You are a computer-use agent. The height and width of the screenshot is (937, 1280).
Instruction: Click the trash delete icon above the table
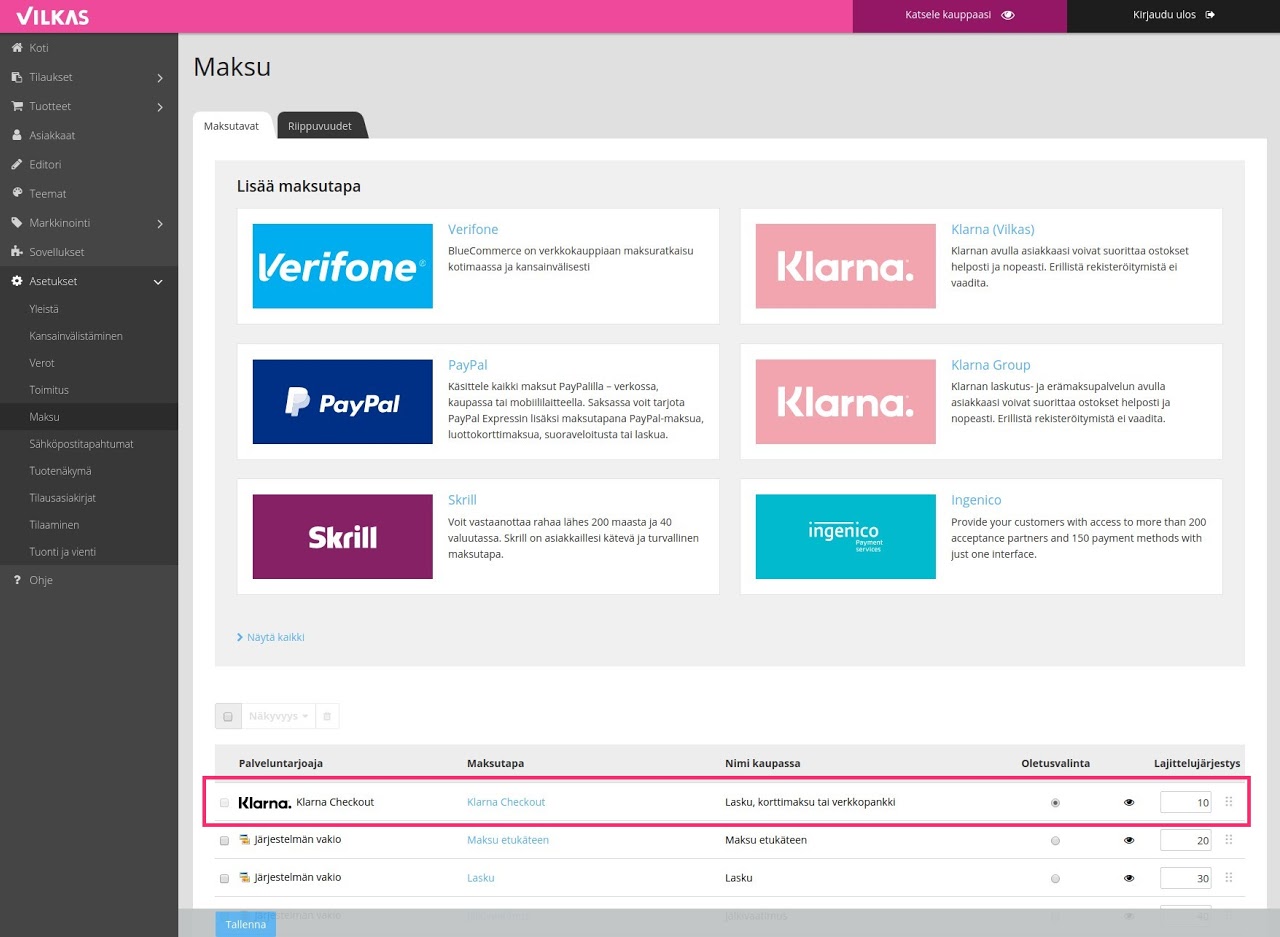click(x=327, y=717)
